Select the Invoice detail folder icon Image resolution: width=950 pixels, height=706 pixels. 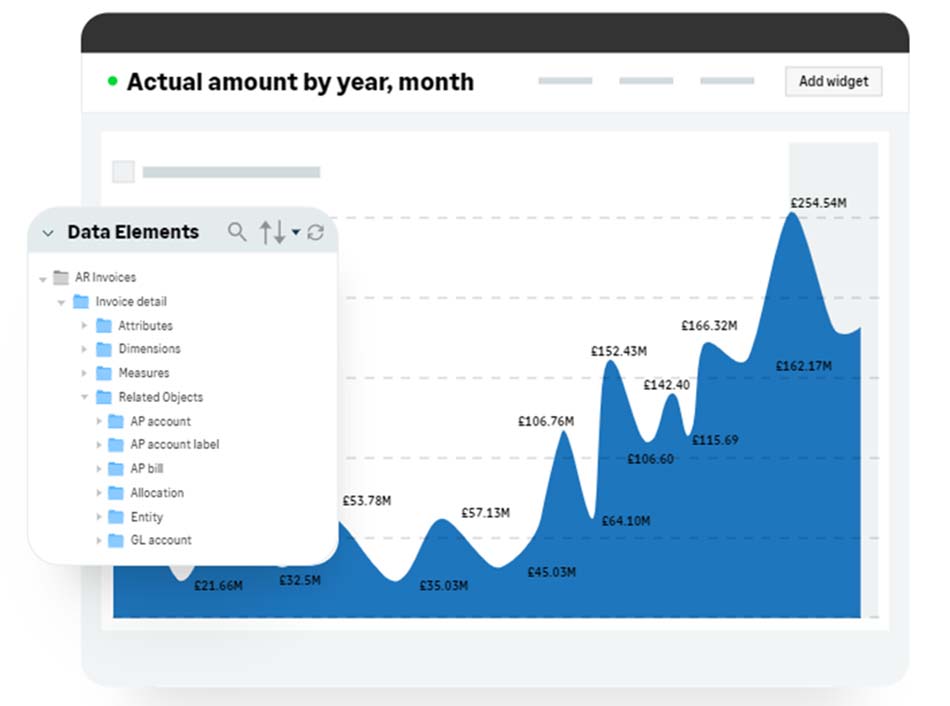click(x=81, y=301)
